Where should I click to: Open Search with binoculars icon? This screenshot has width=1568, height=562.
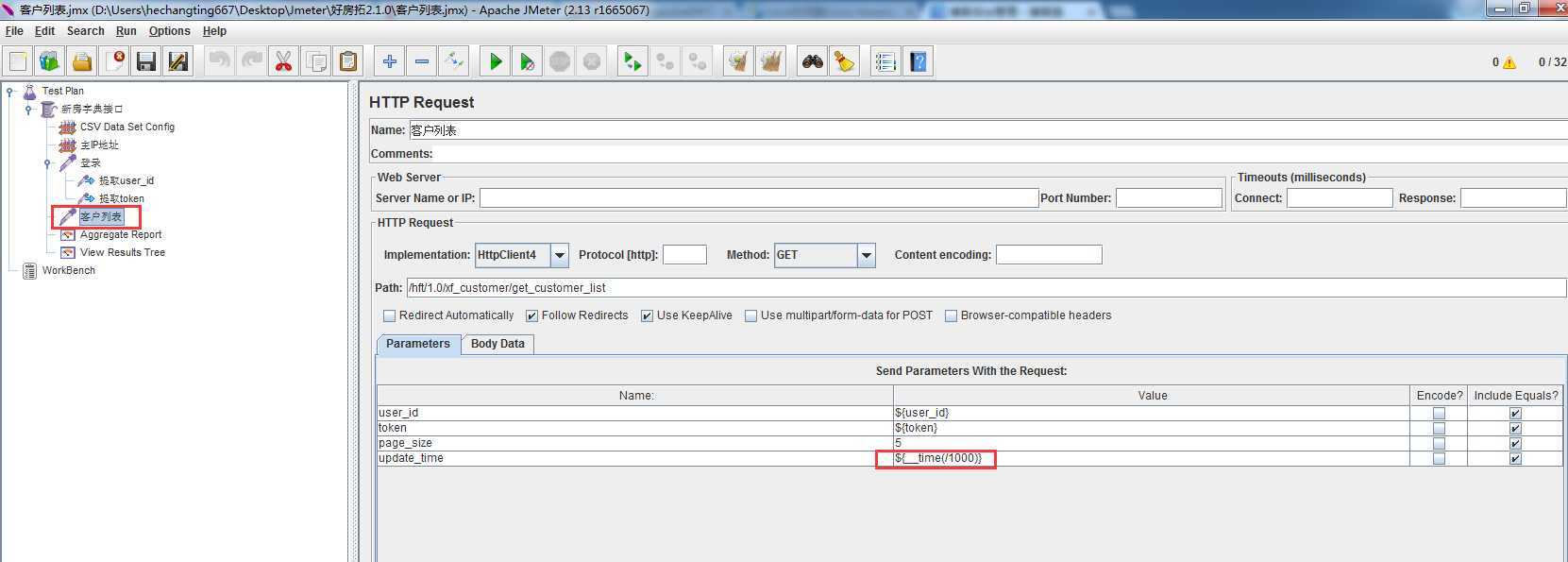tap(812, 61)
